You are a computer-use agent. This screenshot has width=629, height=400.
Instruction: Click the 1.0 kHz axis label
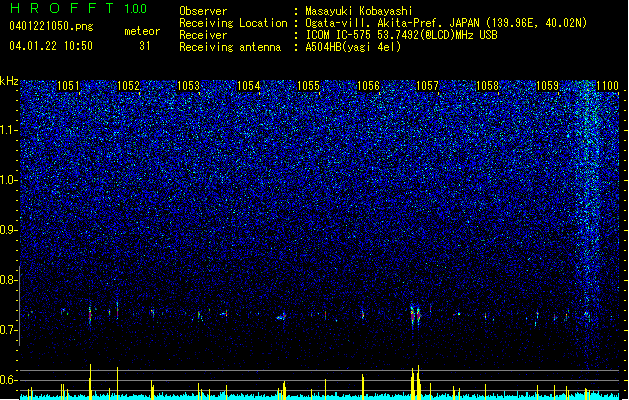8,180
